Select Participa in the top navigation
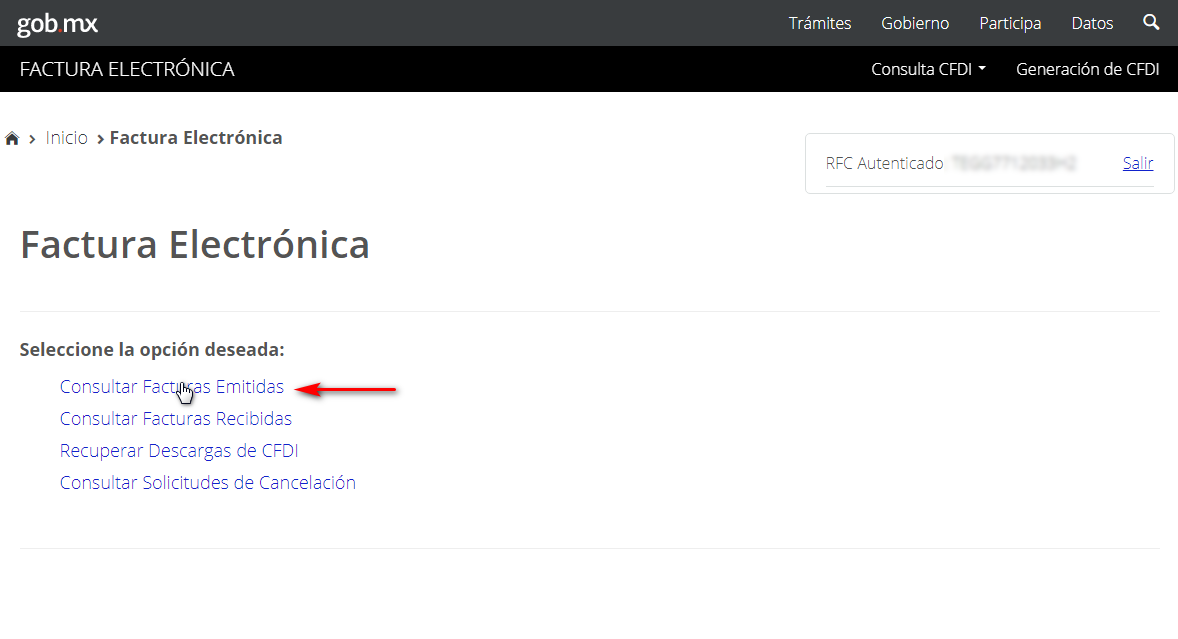 (1010, 23)
